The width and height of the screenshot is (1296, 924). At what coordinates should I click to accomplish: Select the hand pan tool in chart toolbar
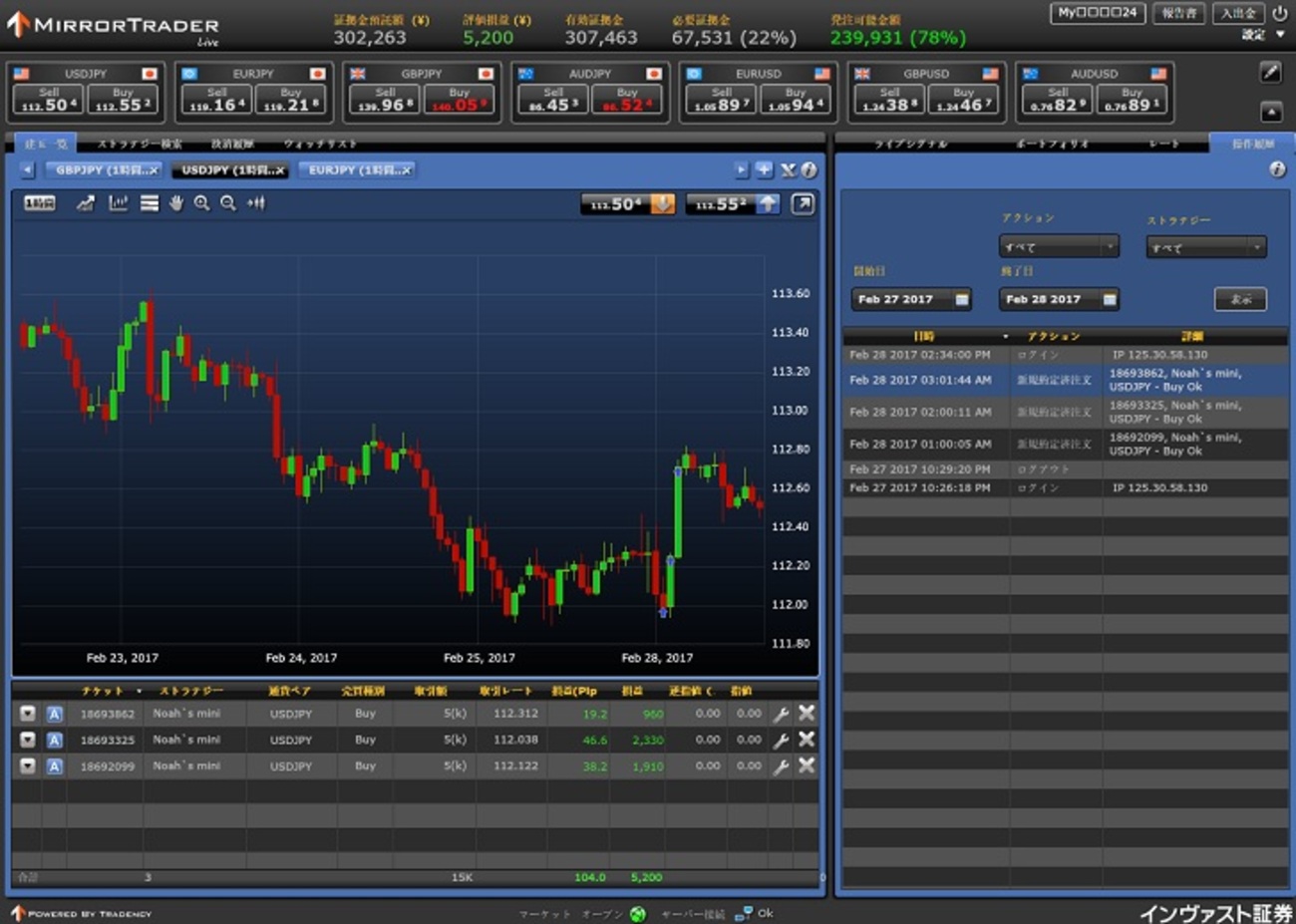[x=176, y=203]
